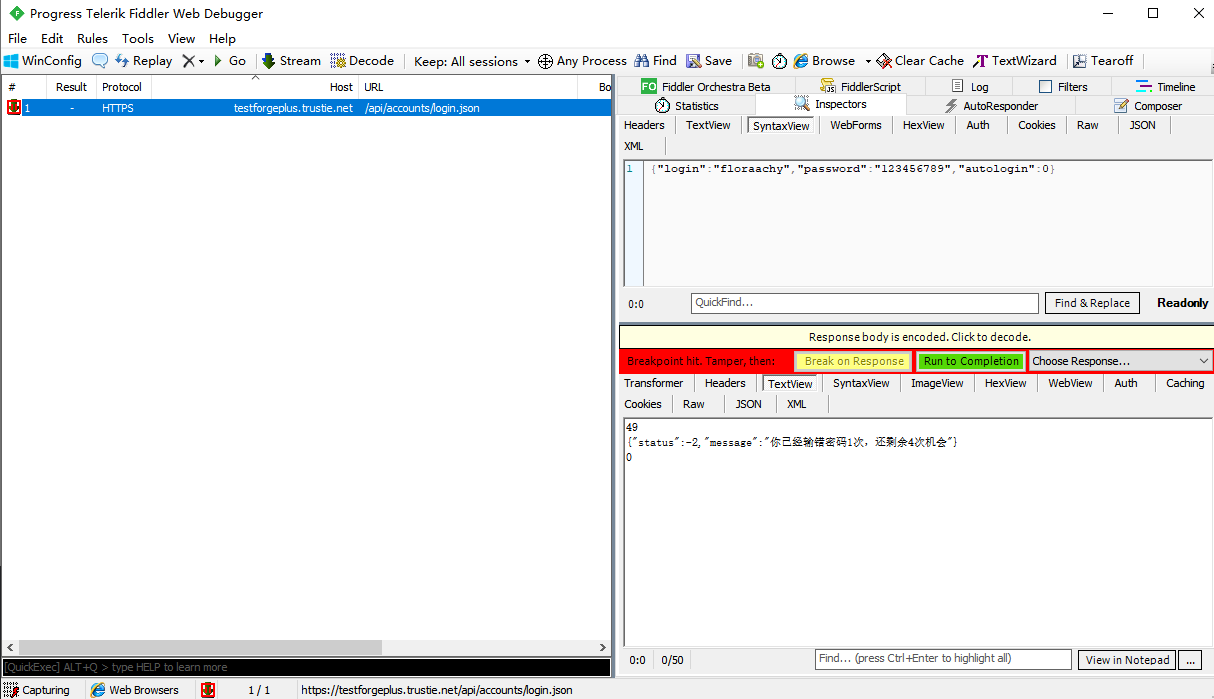Open response Cookies tab

(643, 405)
